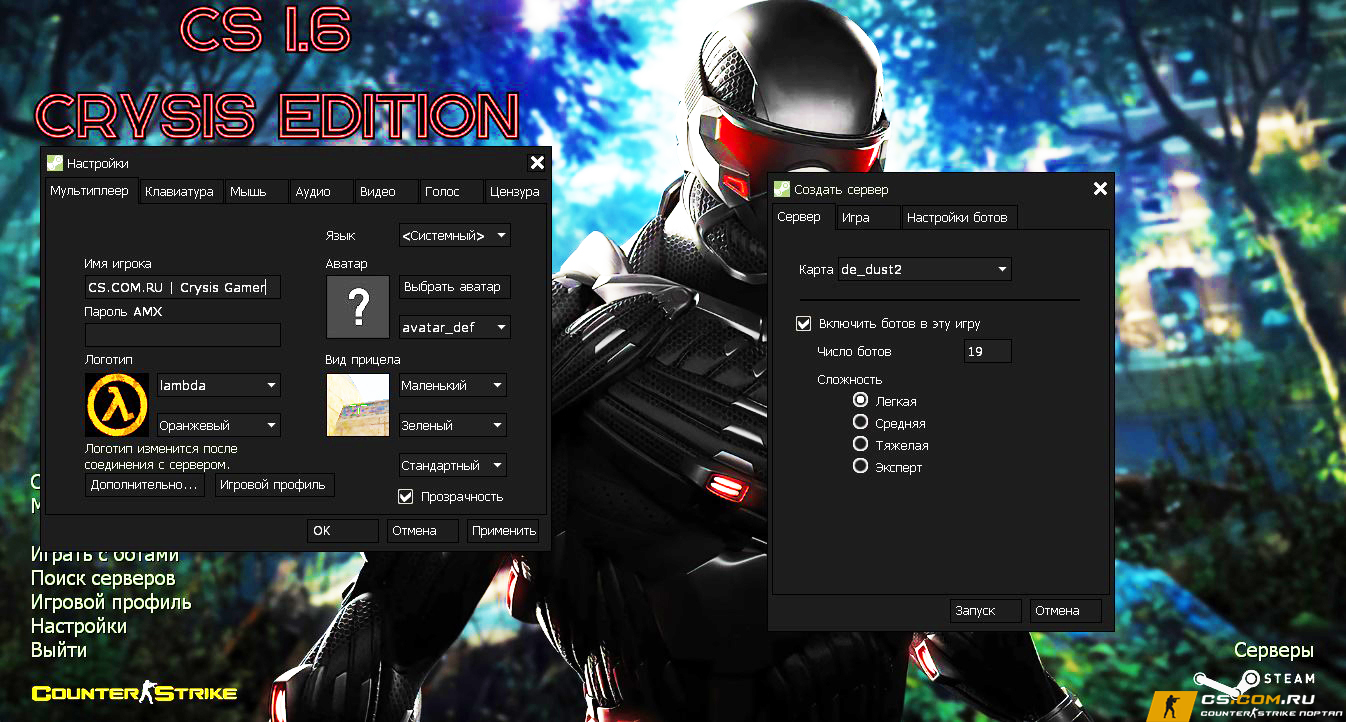Image resolution: width=1346 pixels, height=722 pixels.
Task: Switch to the Голос tab
Action: coord(451,191)
